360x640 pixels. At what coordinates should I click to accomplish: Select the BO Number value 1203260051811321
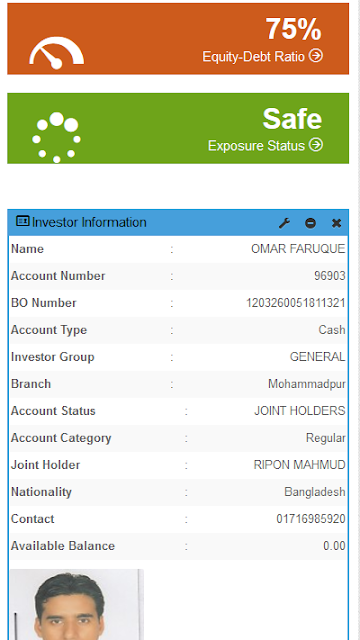(x=296, y=303)
